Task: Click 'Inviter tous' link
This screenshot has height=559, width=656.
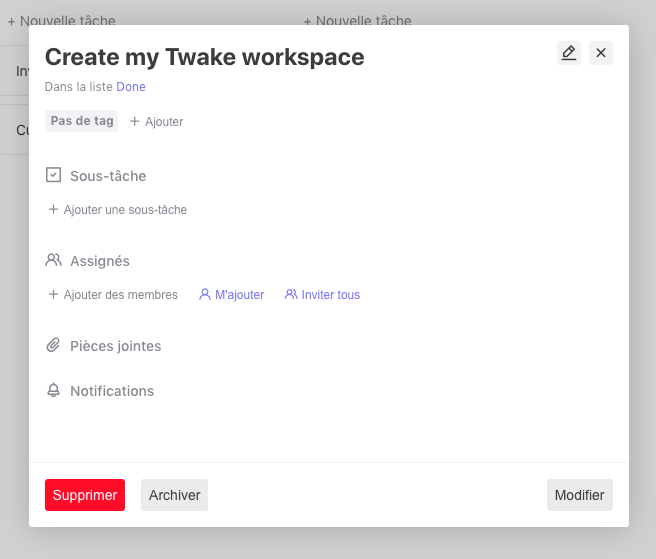Action: [x=322, y=295]
